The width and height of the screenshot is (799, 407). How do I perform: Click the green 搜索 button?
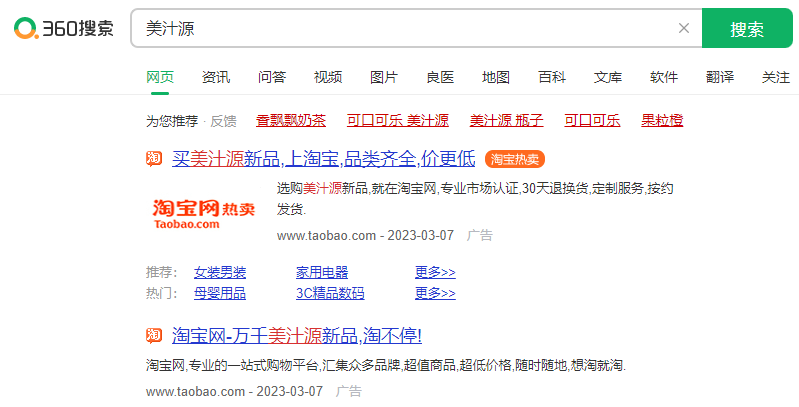point(747,28)
